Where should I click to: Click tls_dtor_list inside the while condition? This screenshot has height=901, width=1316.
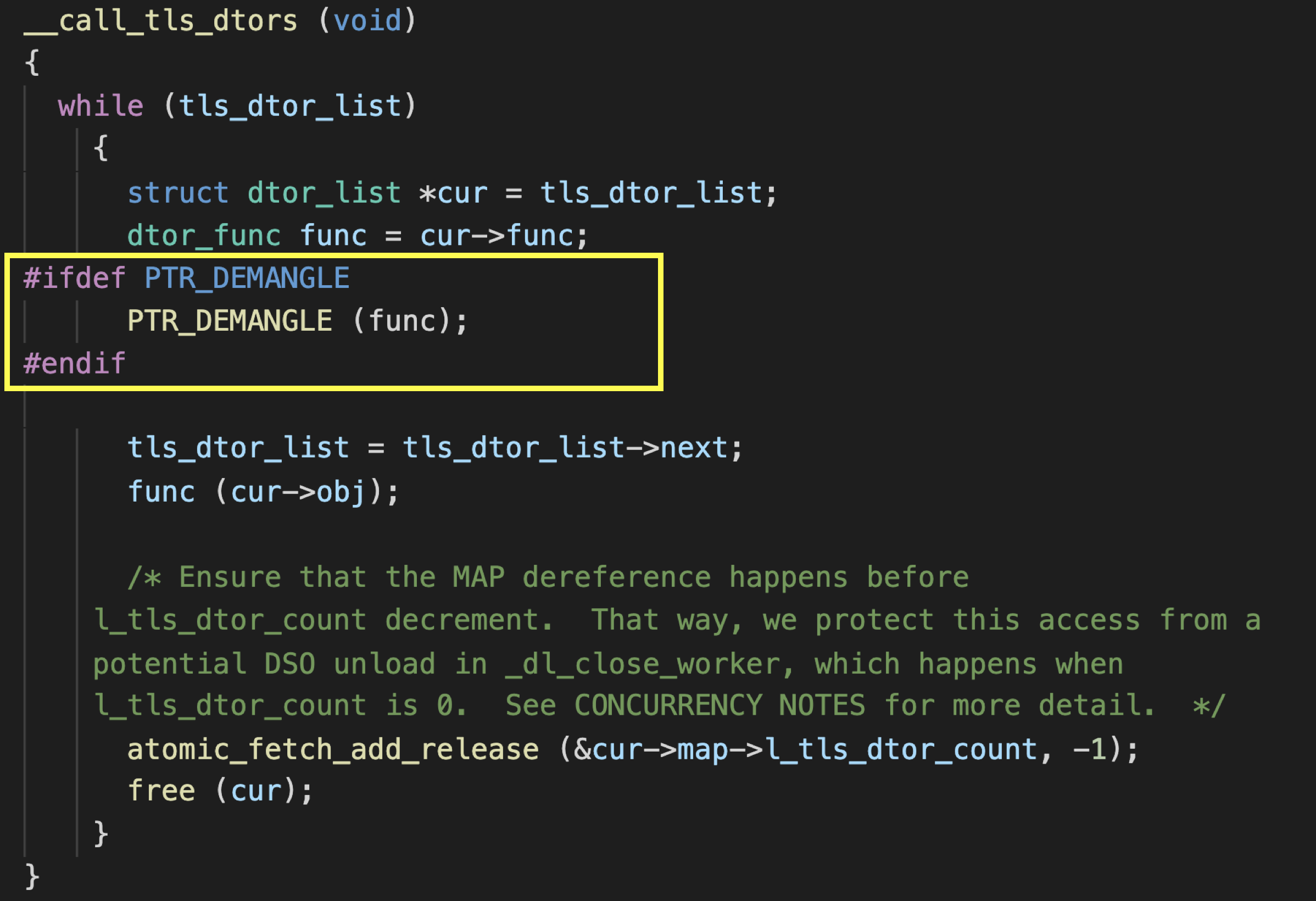(x=290, y=107)
